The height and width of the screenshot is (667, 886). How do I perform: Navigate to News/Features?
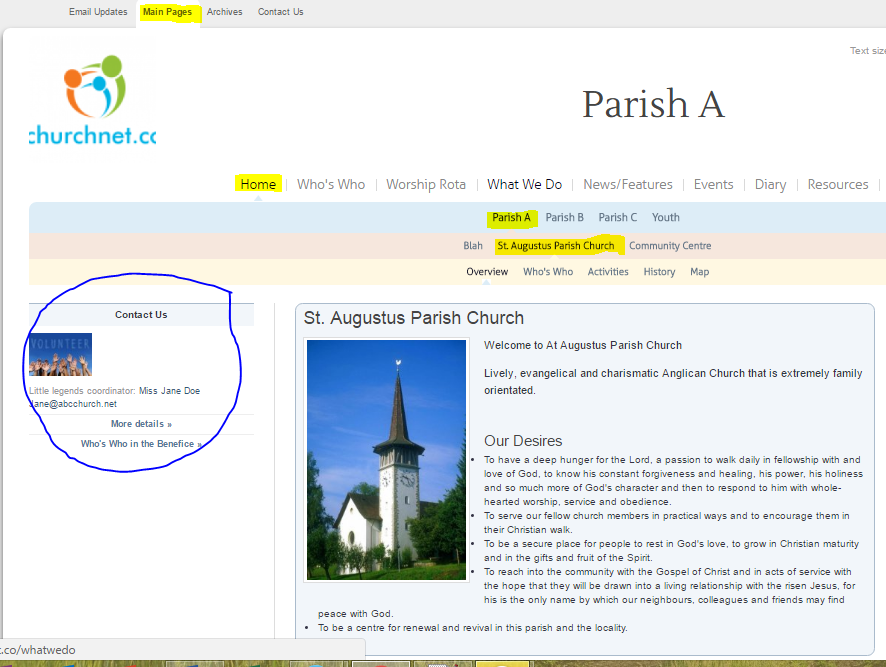[x=627, y=184]
